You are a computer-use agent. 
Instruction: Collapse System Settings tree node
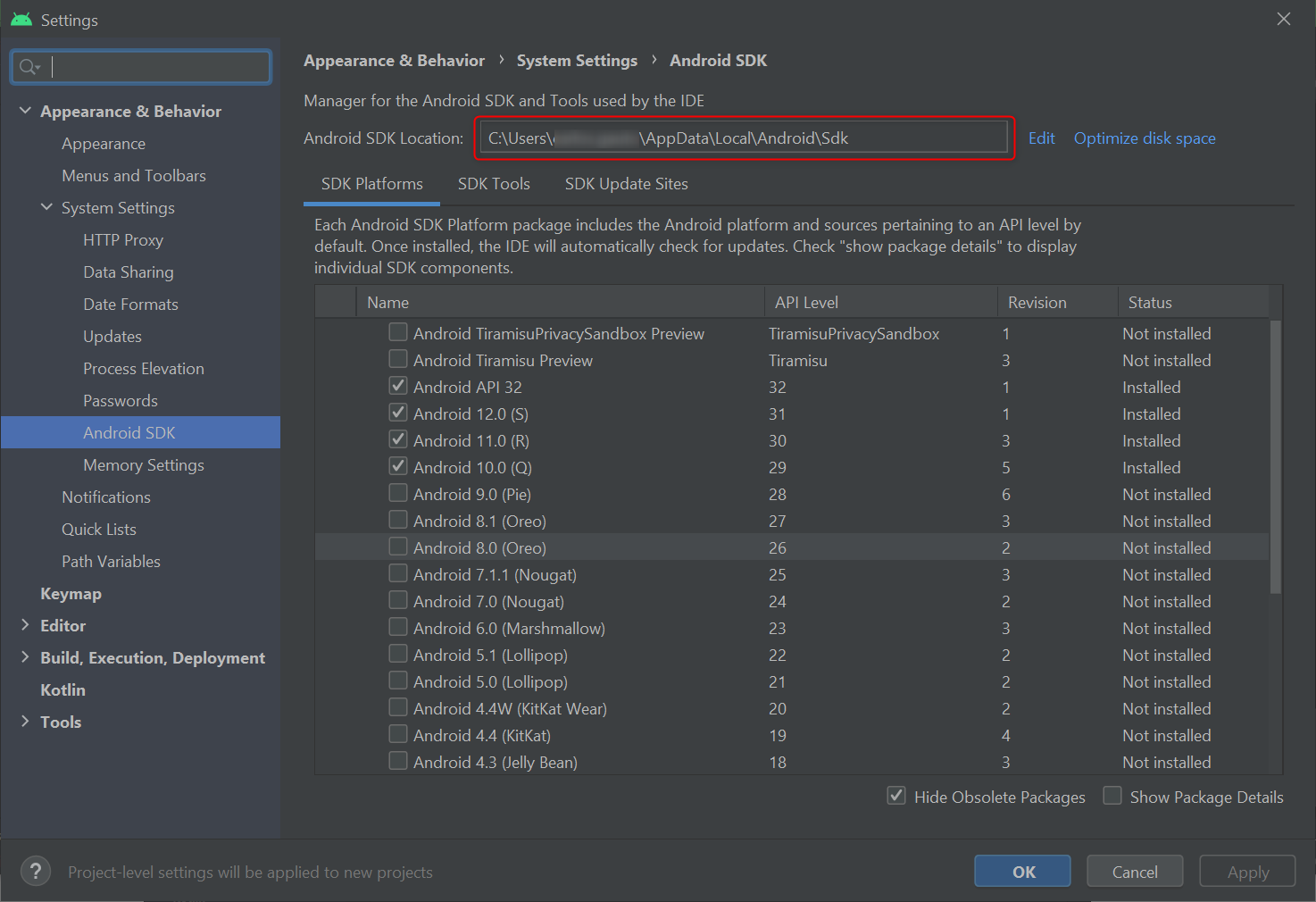[46, 207]
